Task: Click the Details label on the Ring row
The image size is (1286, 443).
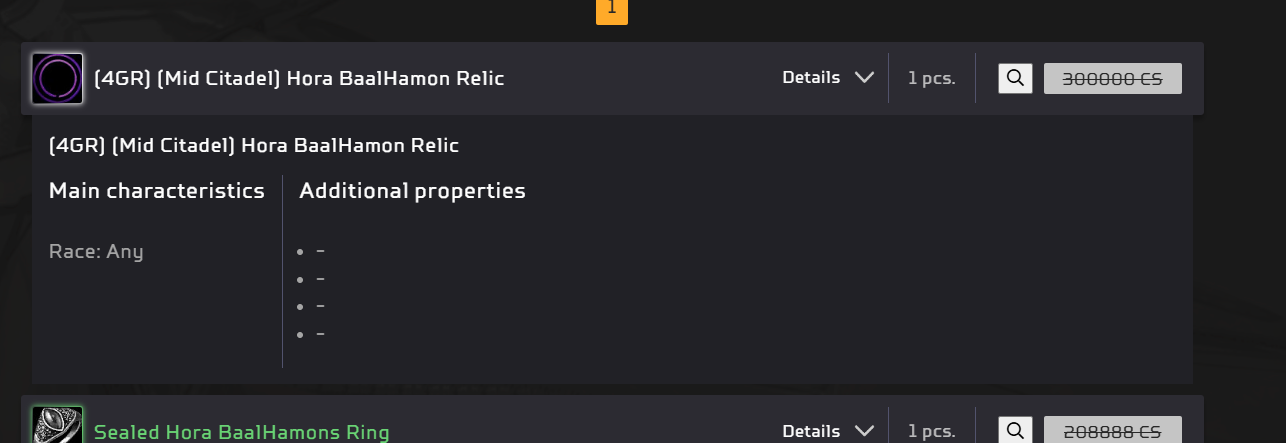Action: 810,431
